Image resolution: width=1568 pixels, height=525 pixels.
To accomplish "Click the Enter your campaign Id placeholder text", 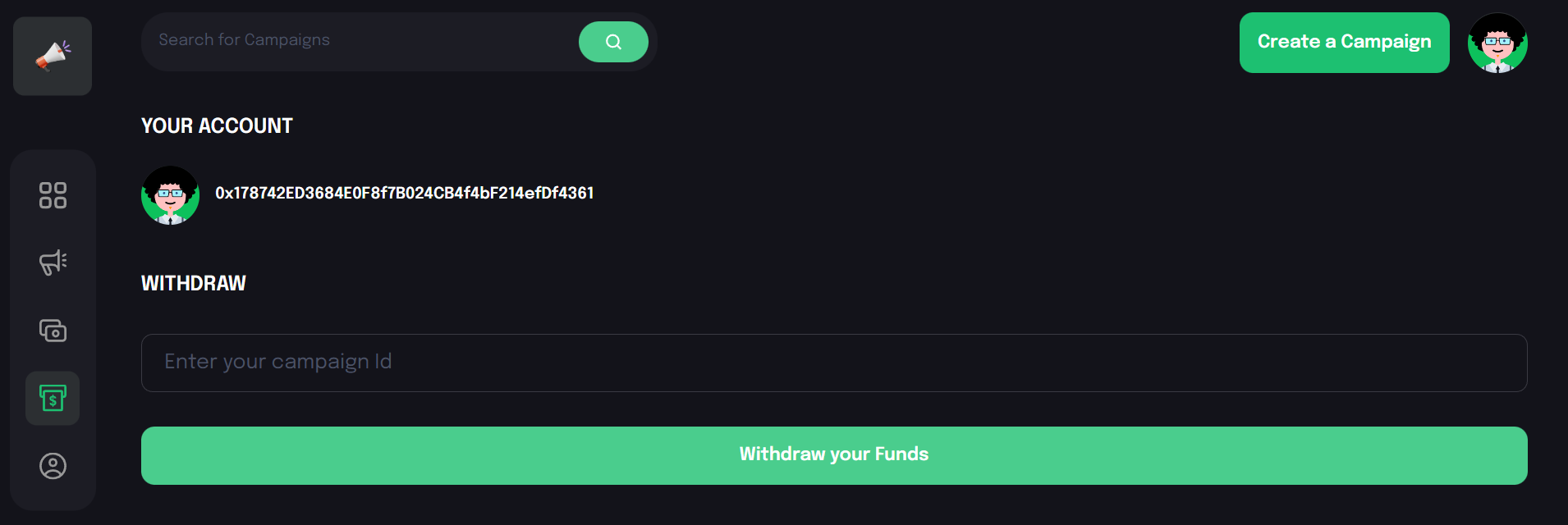I will pyautogui.click(x=278, y=362).
